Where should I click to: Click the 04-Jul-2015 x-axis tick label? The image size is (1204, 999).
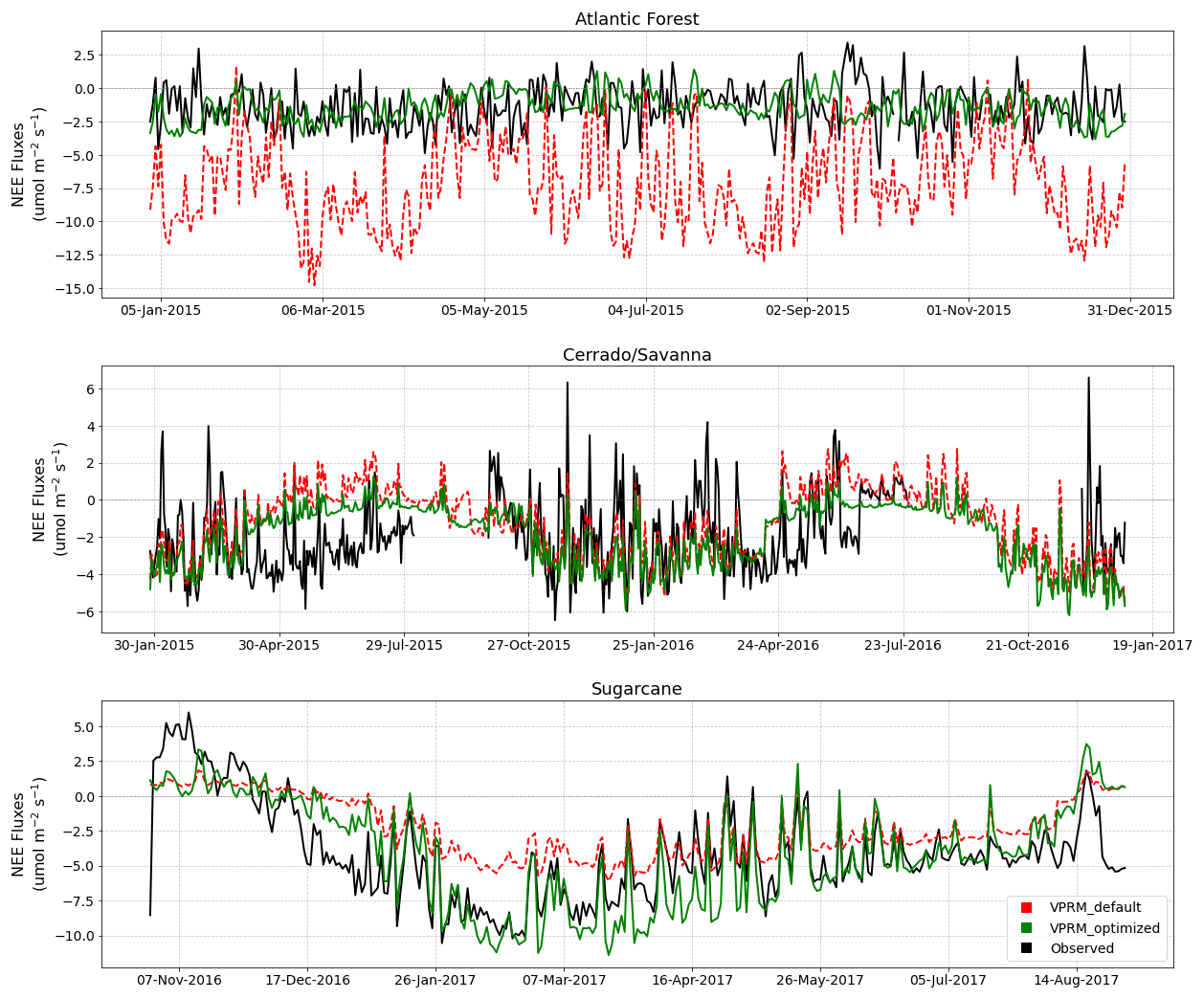pyautogui.click(x=645, y=310)
